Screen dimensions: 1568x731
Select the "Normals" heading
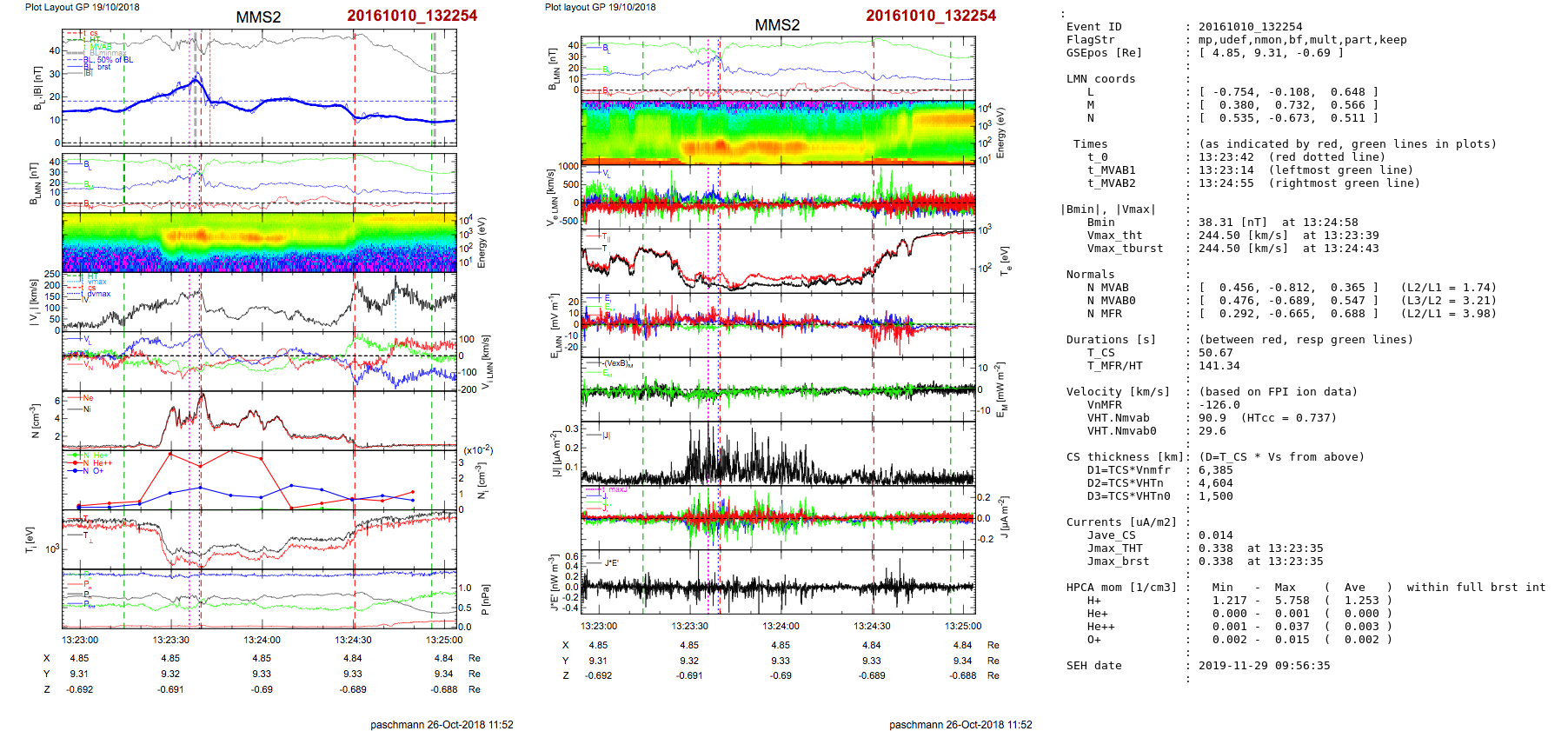point(1090,275)
